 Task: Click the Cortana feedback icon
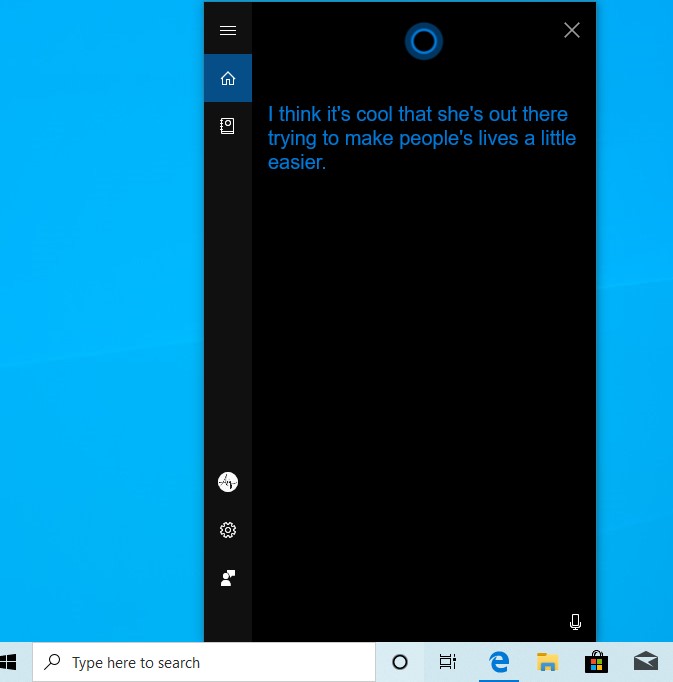tap(228, 578)
